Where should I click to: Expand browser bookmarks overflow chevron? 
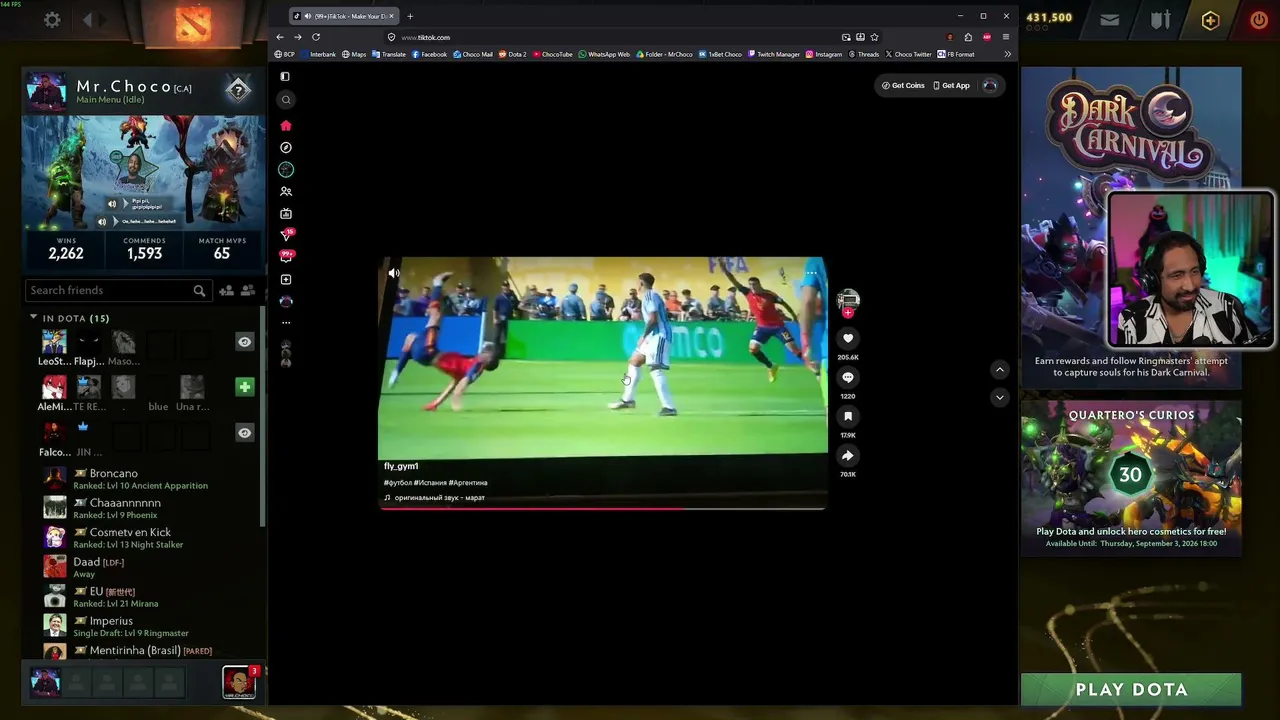[1007, 54]
